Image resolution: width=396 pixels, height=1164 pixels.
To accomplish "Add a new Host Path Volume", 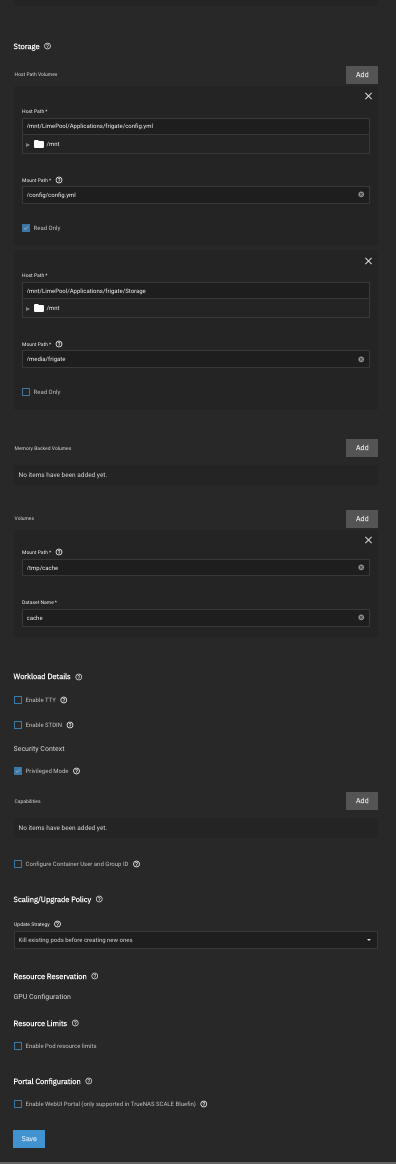I will (x=362, y=75).
